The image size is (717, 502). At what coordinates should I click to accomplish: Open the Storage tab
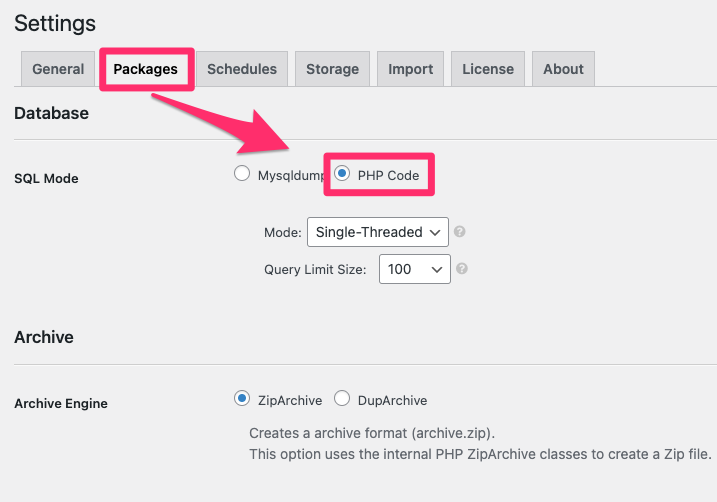(332, 69)
